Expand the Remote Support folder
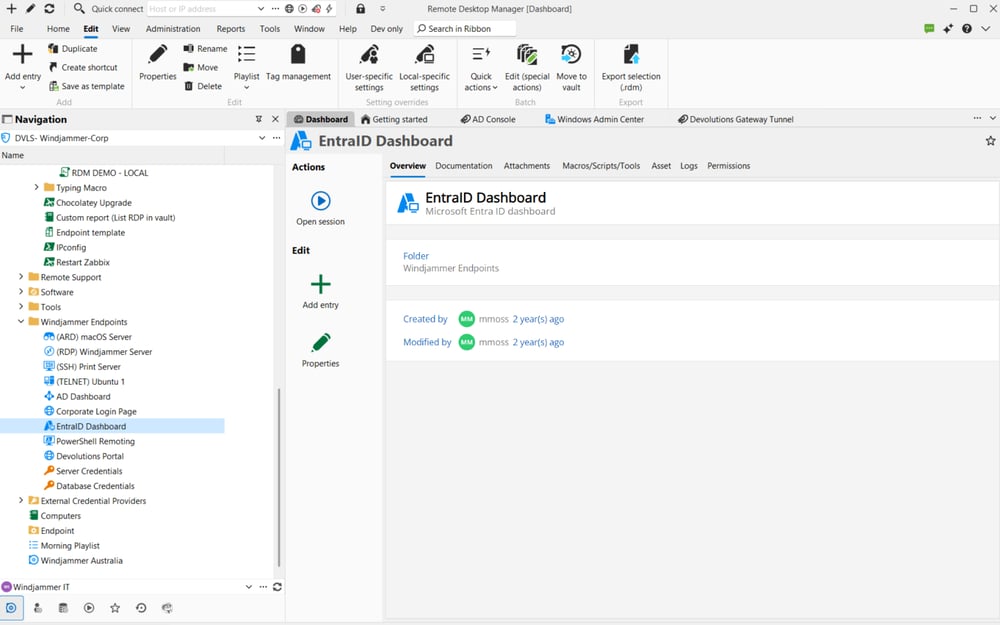 pyautogui.click(x=22, y=277)
